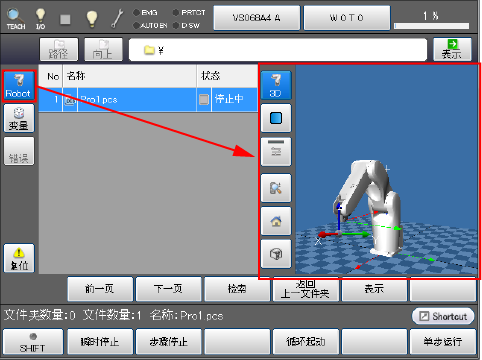Click the home view icon
The width and height of the screenshot is (482, 360).
[276, 221]
